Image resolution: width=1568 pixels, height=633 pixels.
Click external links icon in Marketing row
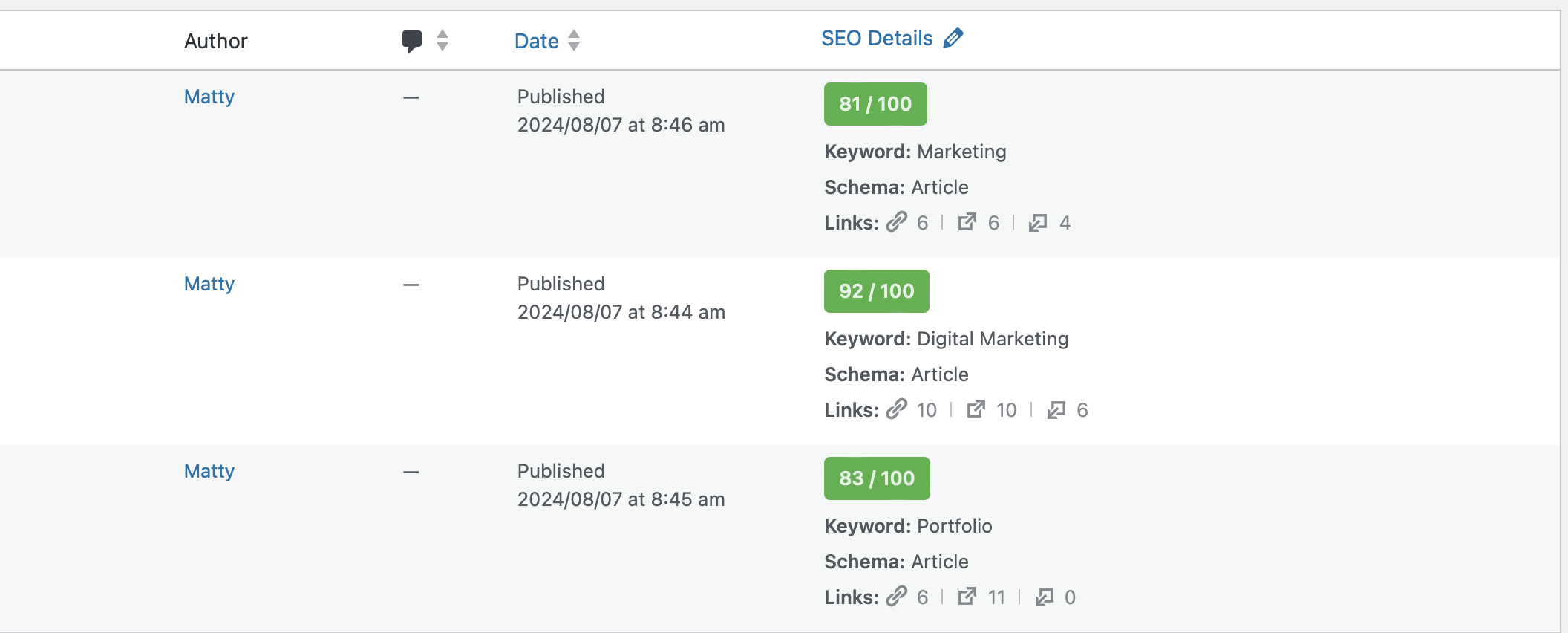967,222
